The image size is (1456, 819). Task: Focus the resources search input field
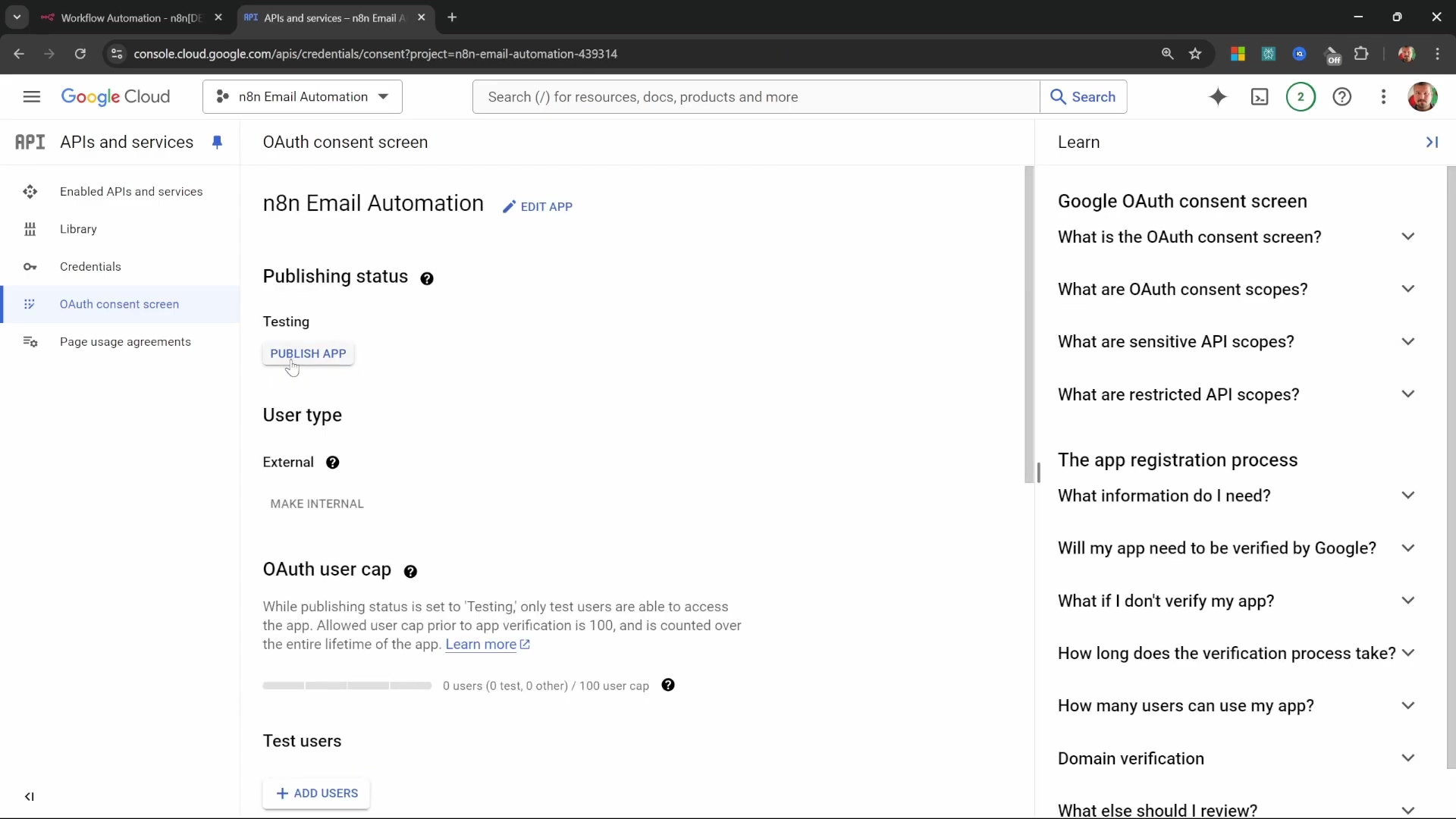point(755,96)
